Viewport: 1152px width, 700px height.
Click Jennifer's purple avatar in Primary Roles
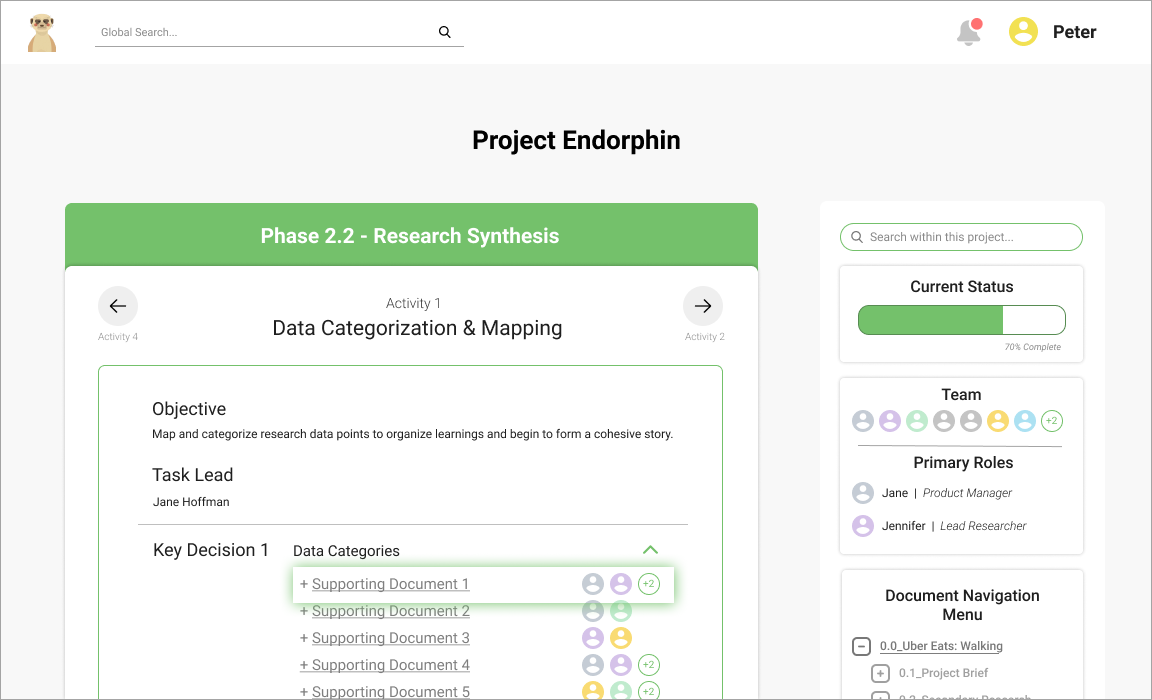pyautogui.click(x=863, y=526)
